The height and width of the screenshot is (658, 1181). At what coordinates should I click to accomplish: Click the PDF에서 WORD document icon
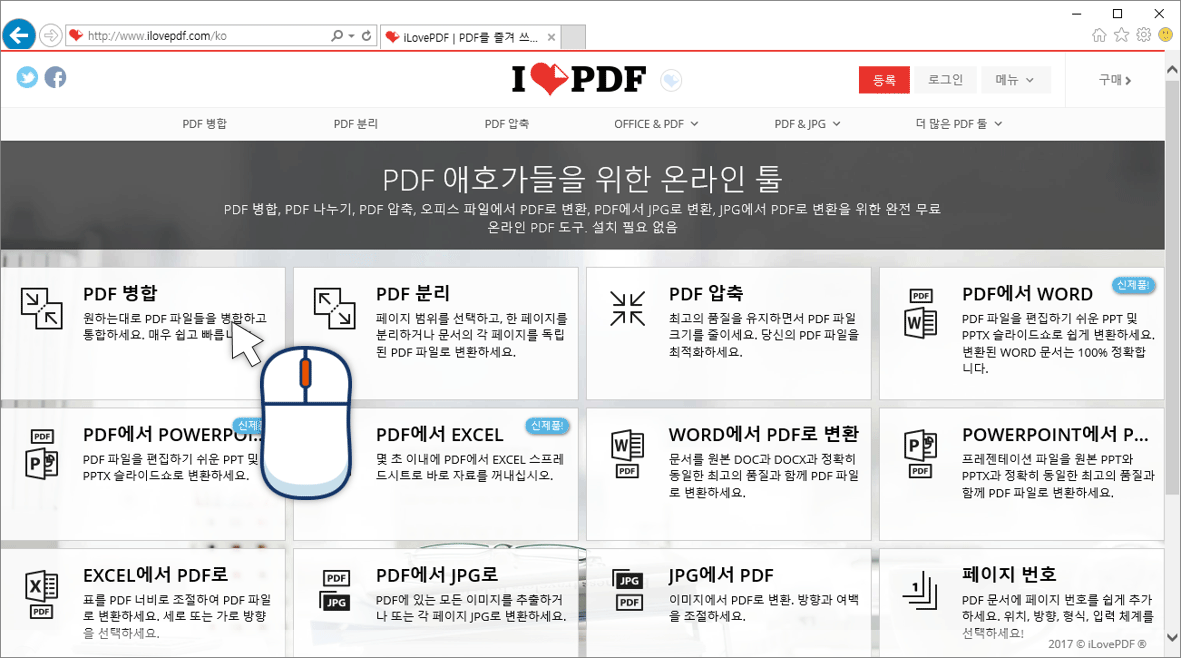click(920, 313)
